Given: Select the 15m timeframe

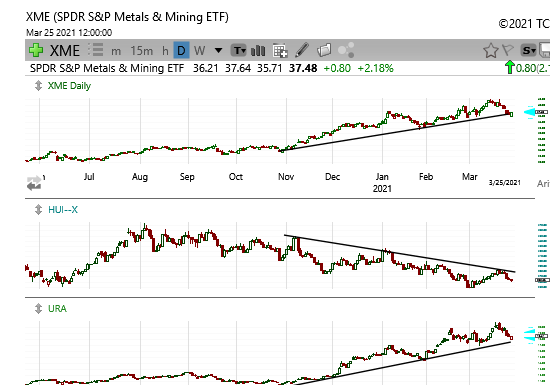Looking at the screenshot, I should click(x=142, y=51).
